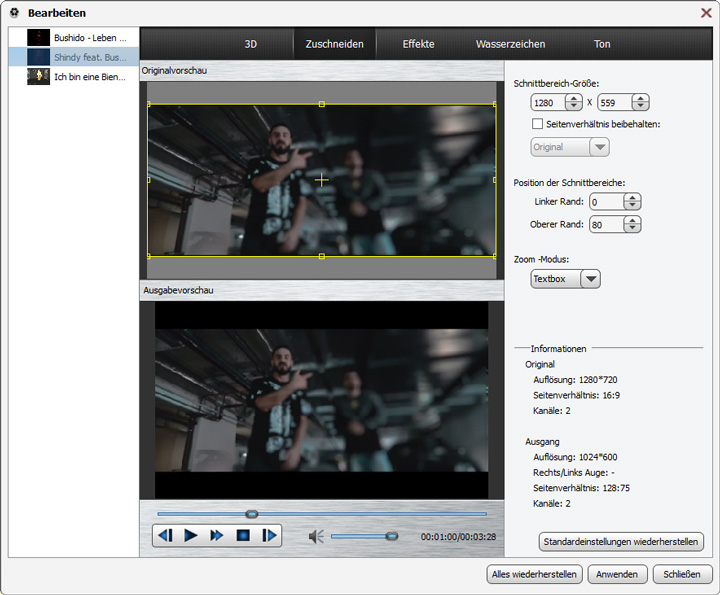The height and width of the screenshot is (595, 720).
Task: Step to the previous frame
Action: pyautogui.click(x=166, y=535)
